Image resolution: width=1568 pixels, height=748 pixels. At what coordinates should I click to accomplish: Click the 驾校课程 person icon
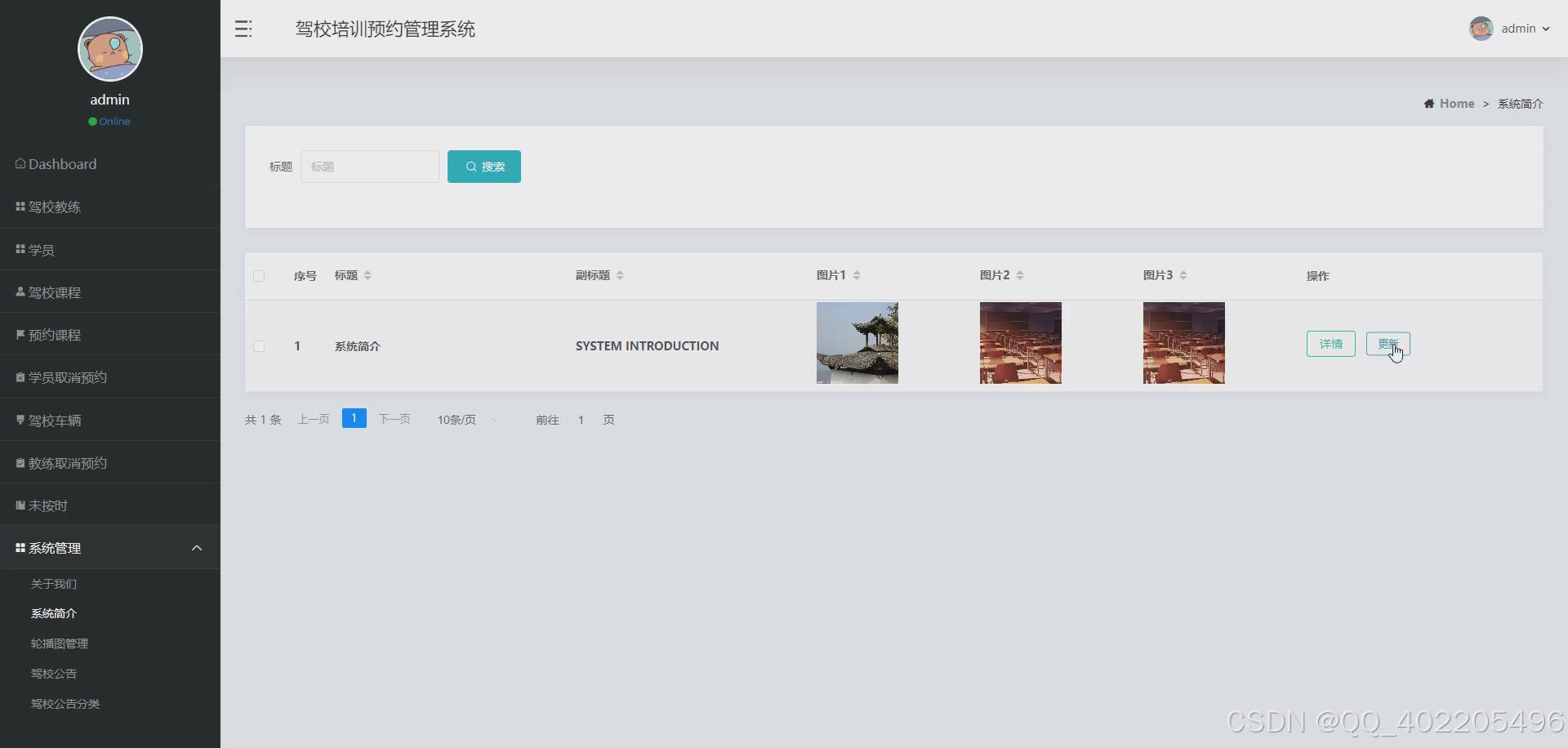pos(20,292)
